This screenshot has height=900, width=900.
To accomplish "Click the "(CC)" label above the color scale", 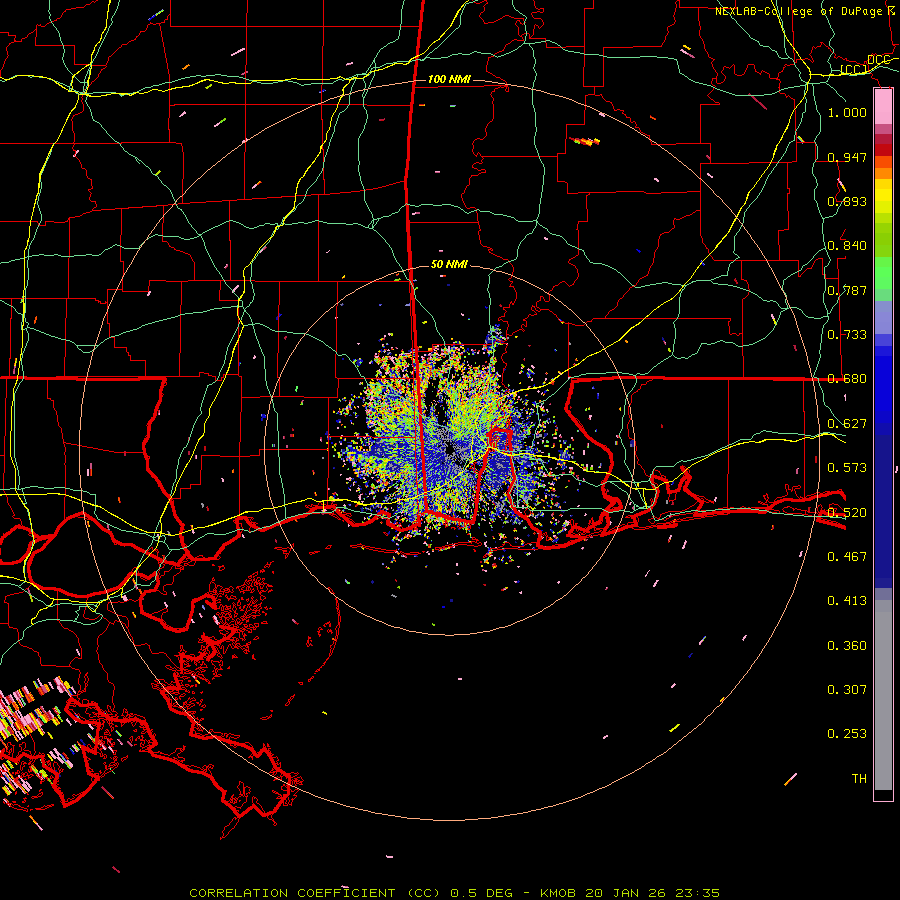I will click(854, 70).
